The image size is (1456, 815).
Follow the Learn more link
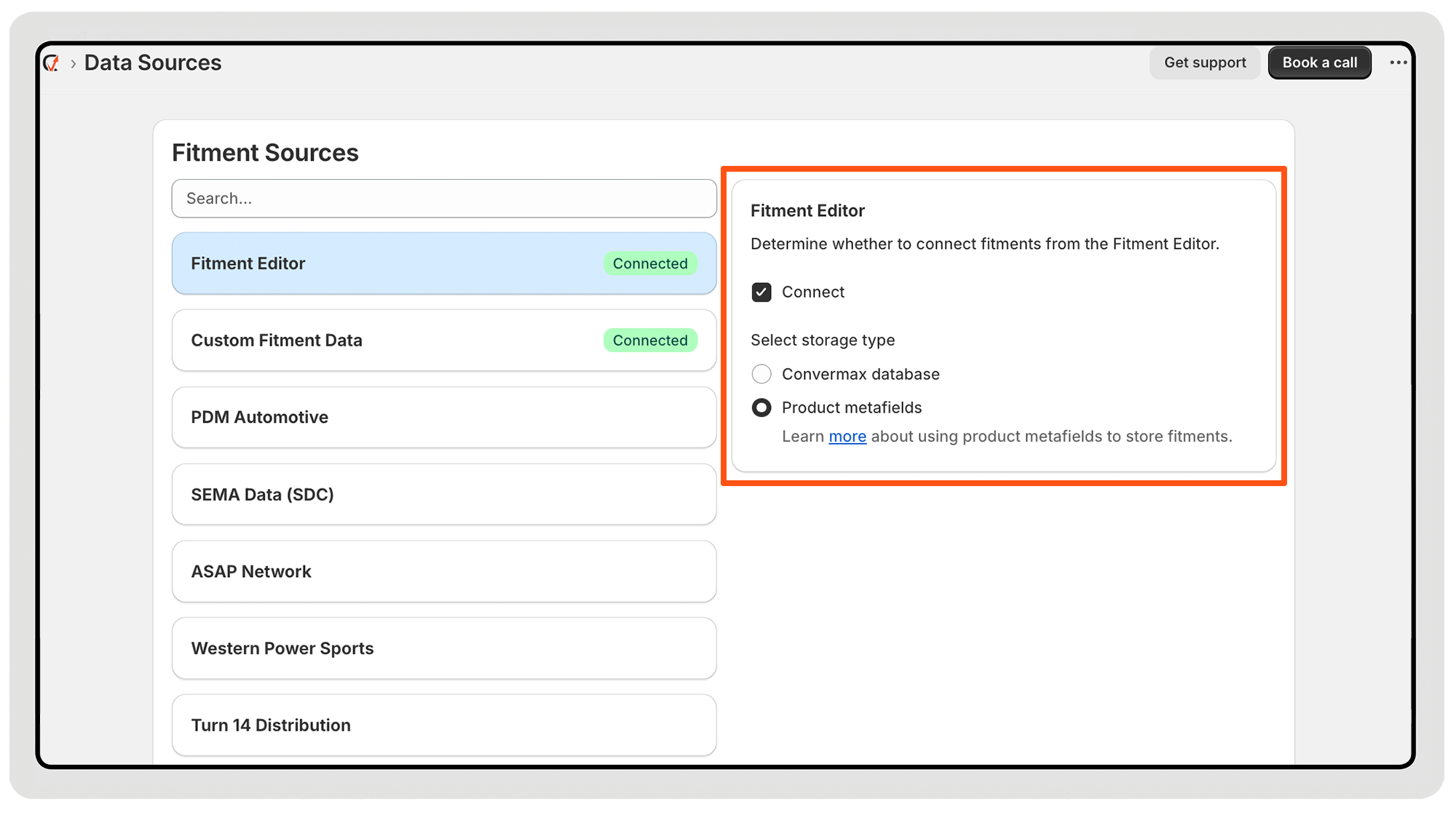[847, 437]
